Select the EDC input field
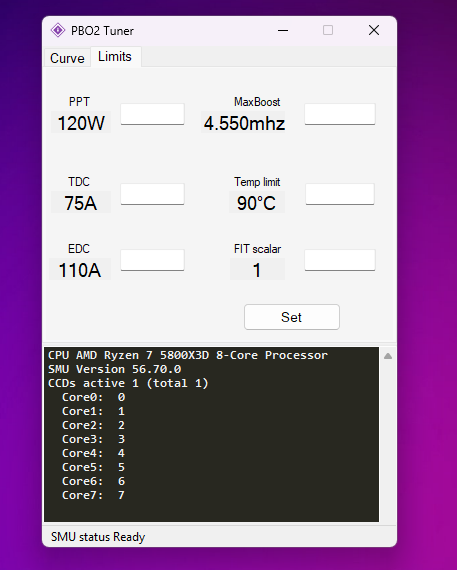Screen dimensions: 457x570 coord(152,260)
